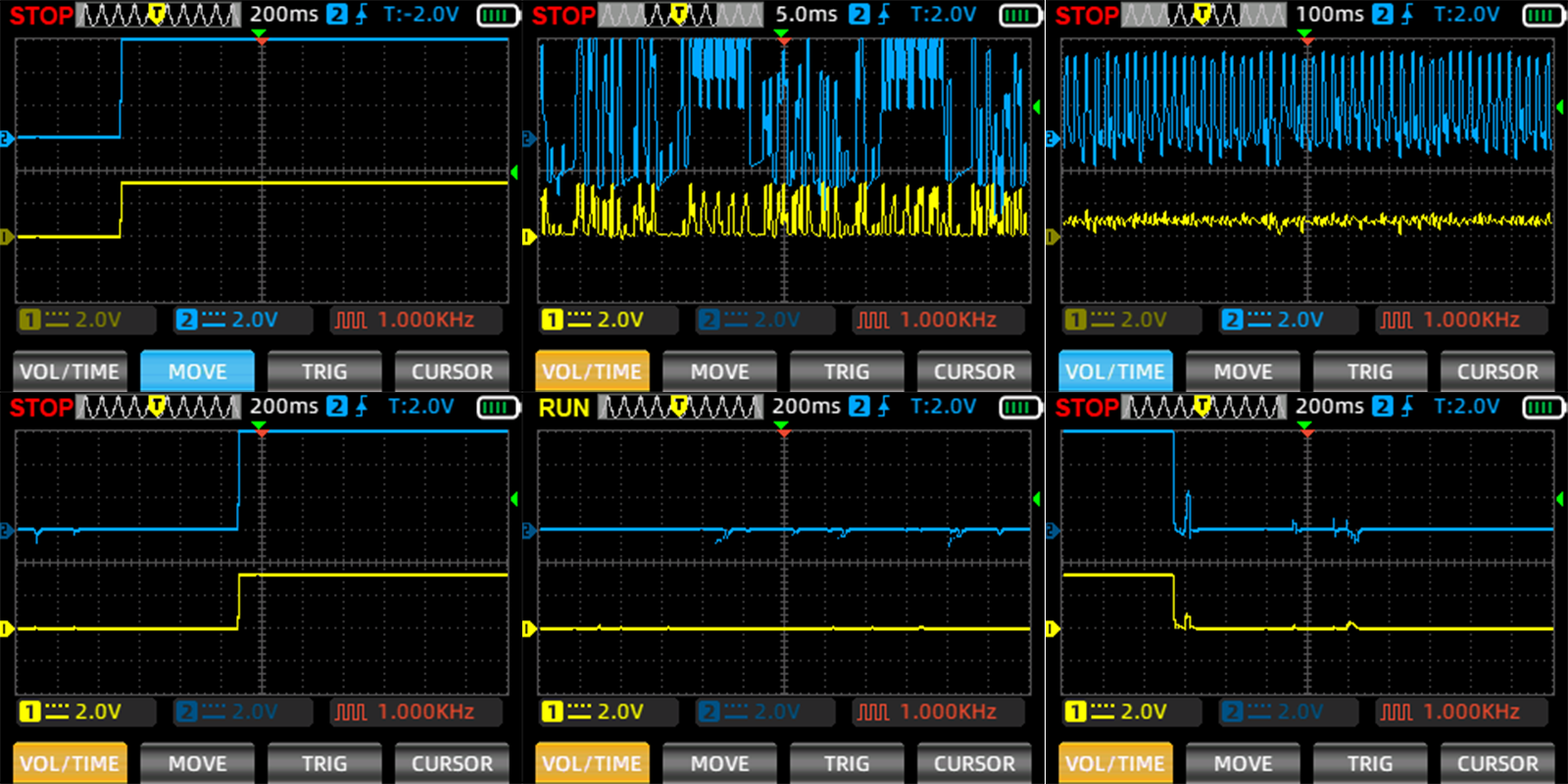Click RUN status label
This screenshot has height=784, width=1568.
[563, 408]
